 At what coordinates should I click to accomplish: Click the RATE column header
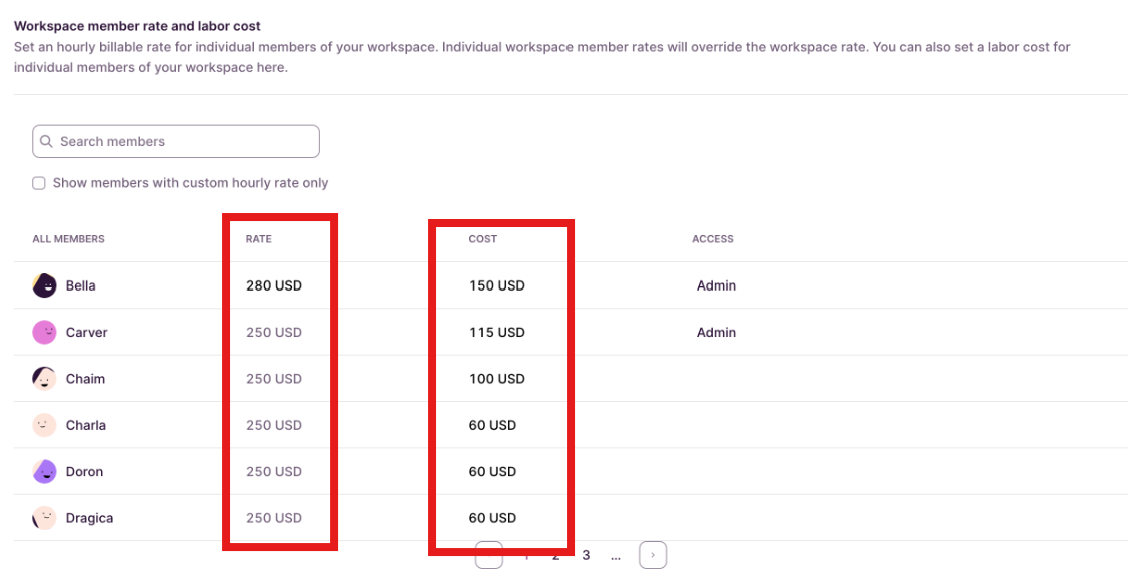point(258,238)
